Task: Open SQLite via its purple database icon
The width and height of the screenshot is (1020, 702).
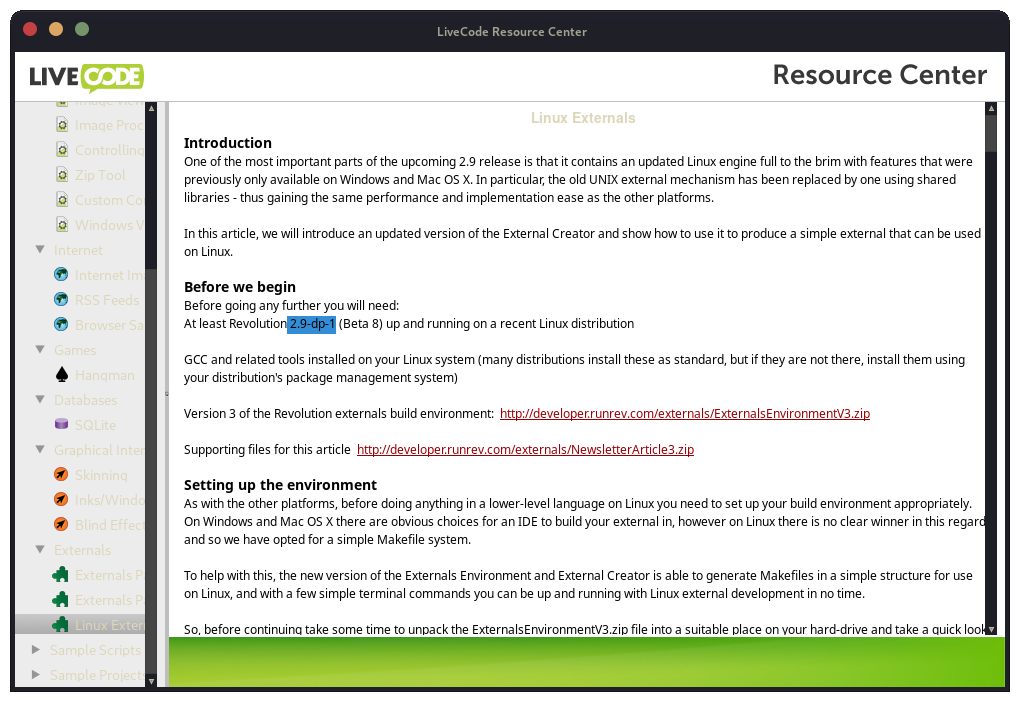Action: tap(61, 424)
